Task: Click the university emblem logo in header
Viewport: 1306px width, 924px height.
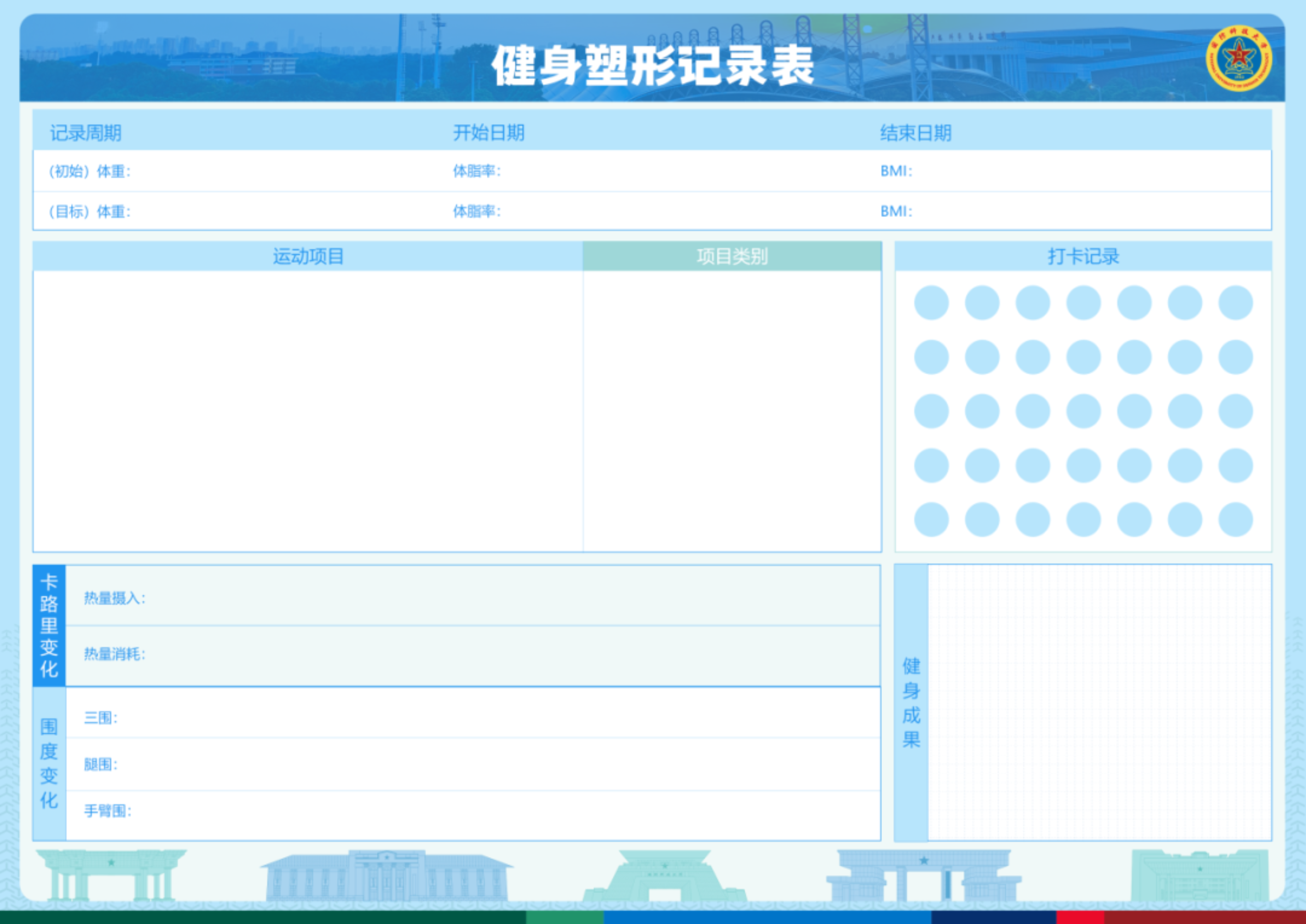Action: click(x=1238, y=58)
